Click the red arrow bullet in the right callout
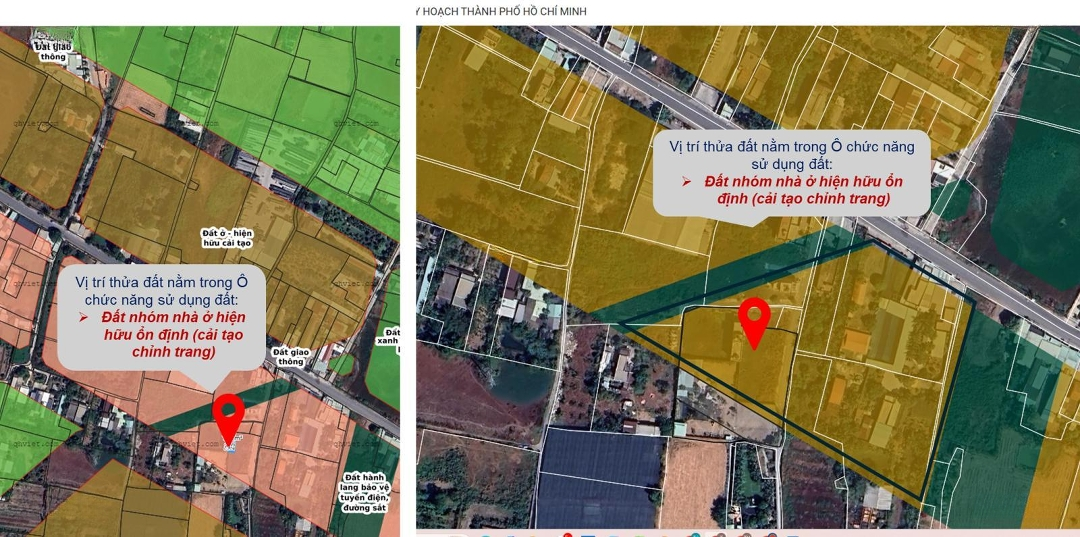This screenshot has width=1080, height=537. (x=687, y=181)
